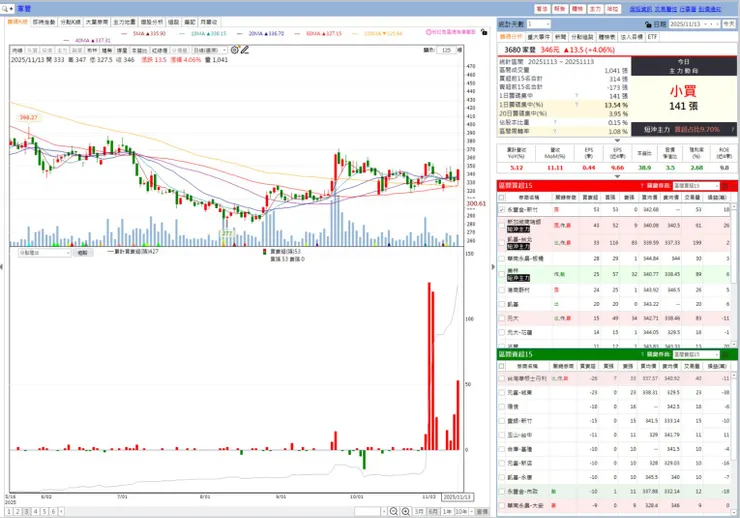Open the search magnifier dropdown beside 家登
The image size is (740, 518).
pyautogui.click(x=7, y=9)
